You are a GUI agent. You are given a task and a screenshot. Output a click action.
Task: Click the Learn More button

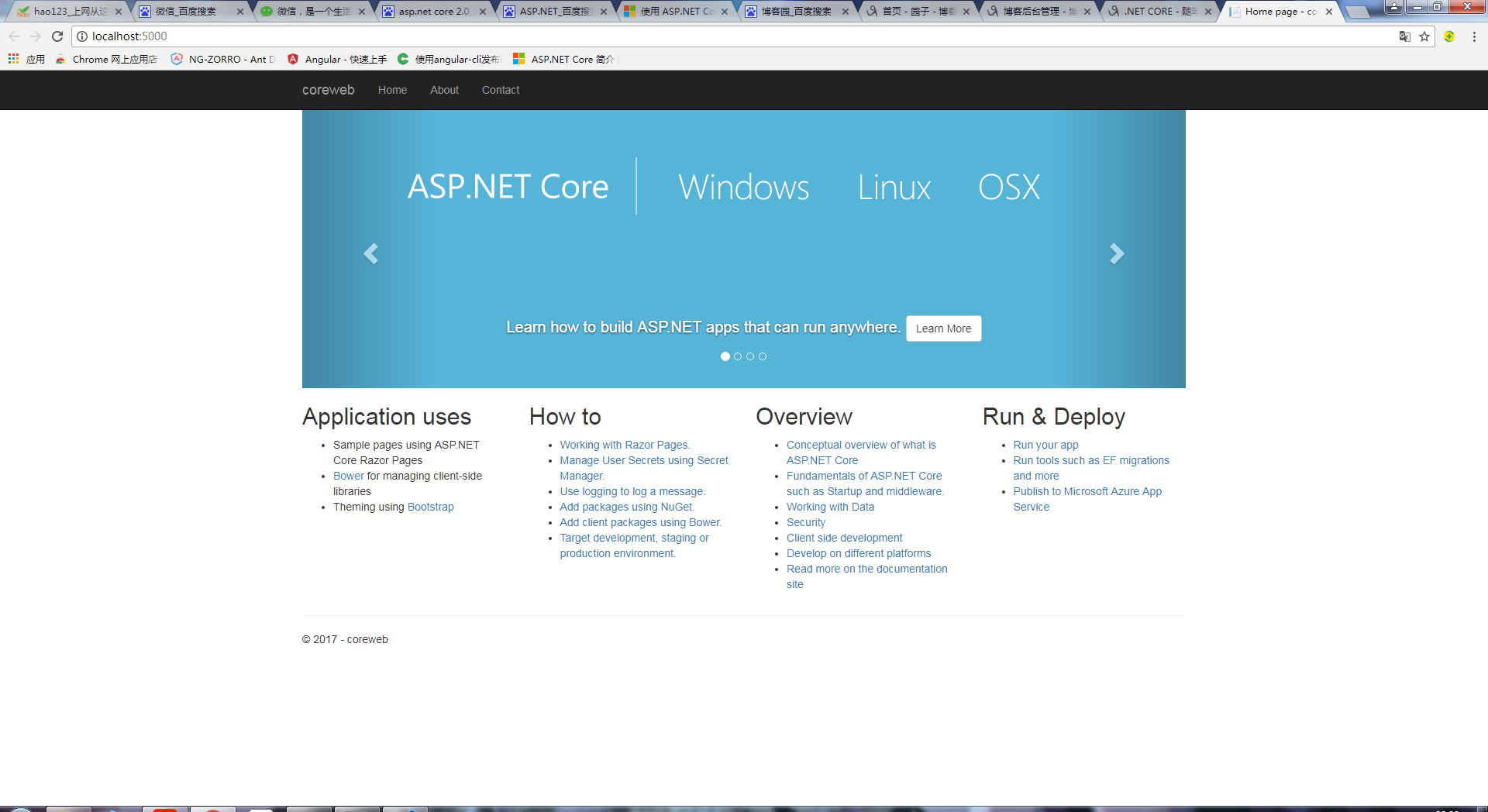[x=943, y=329]
